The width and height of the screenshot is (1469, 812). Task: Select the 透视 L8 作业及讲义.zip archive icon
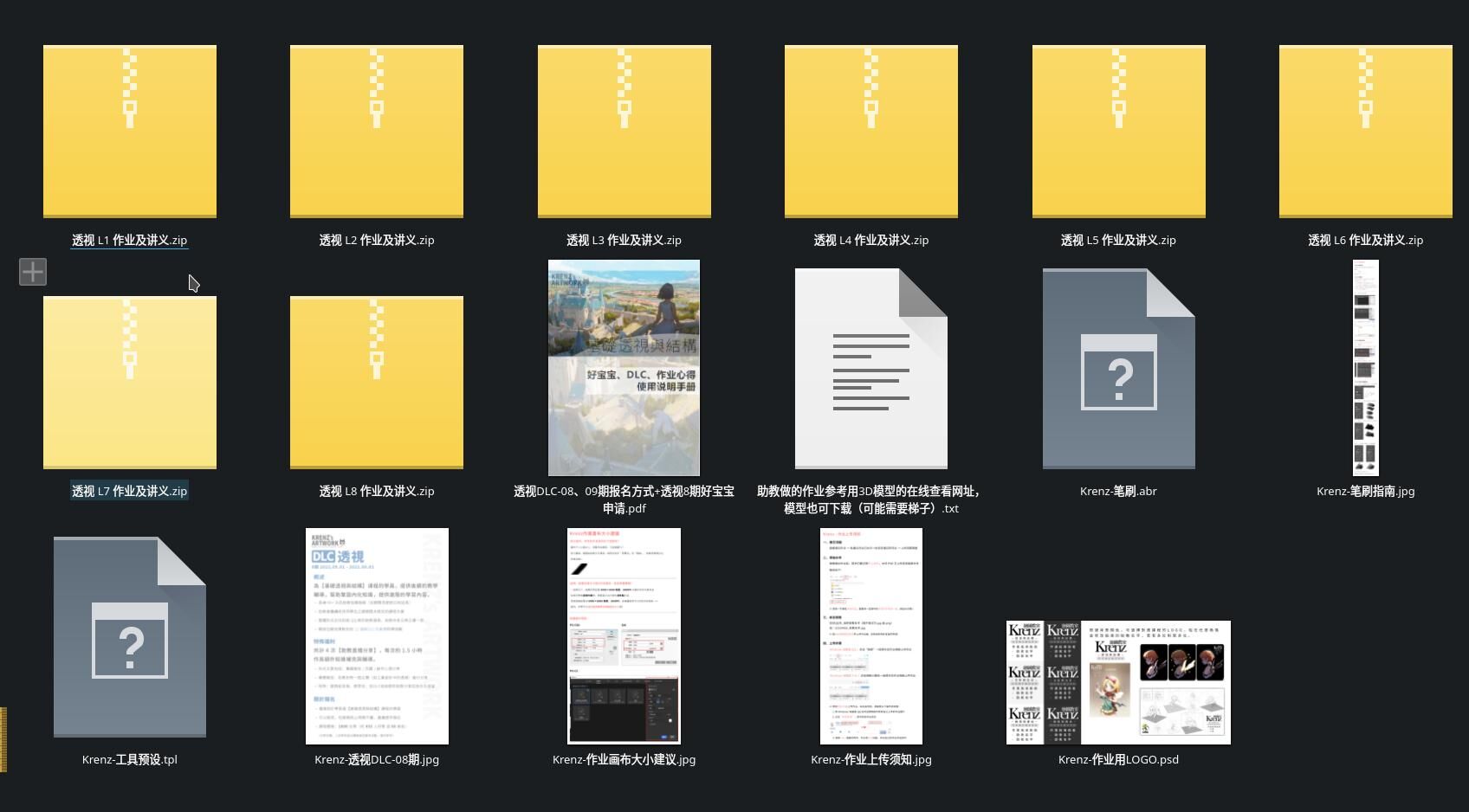[377, 383]
